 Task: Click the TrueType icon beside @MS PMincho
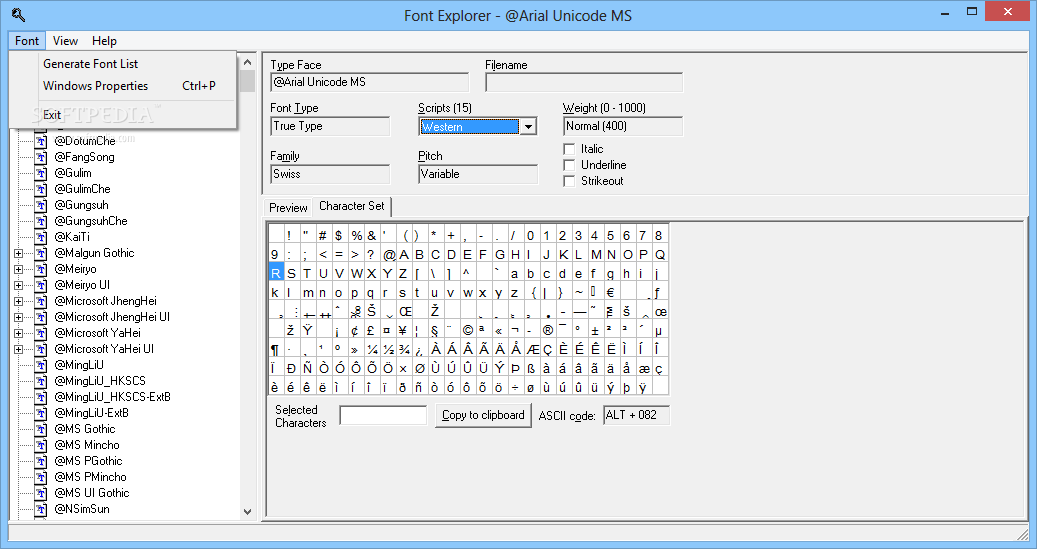(41, 477)
